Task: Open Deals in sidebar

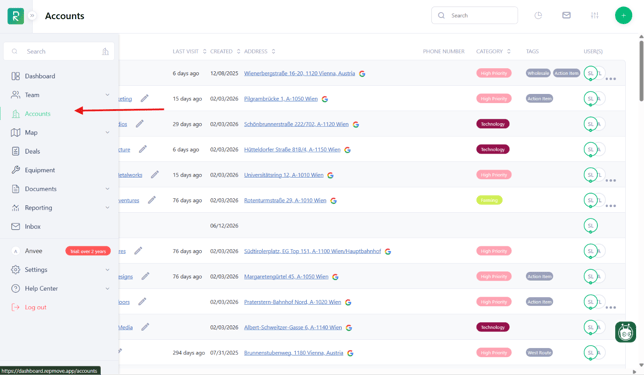Action: pos(32,151)
